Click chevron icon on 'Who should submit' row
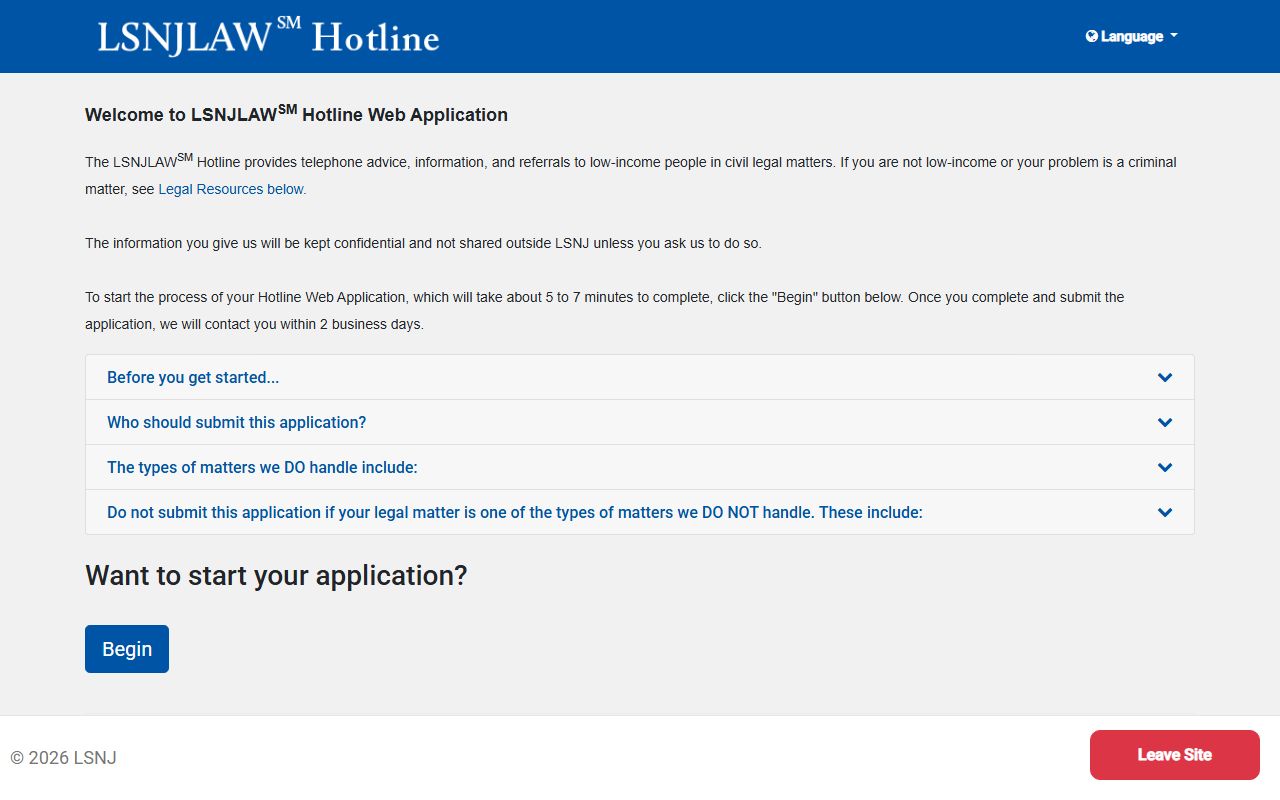The height and width of the screenshot is (800, 1280). (x=1165, y=423)
